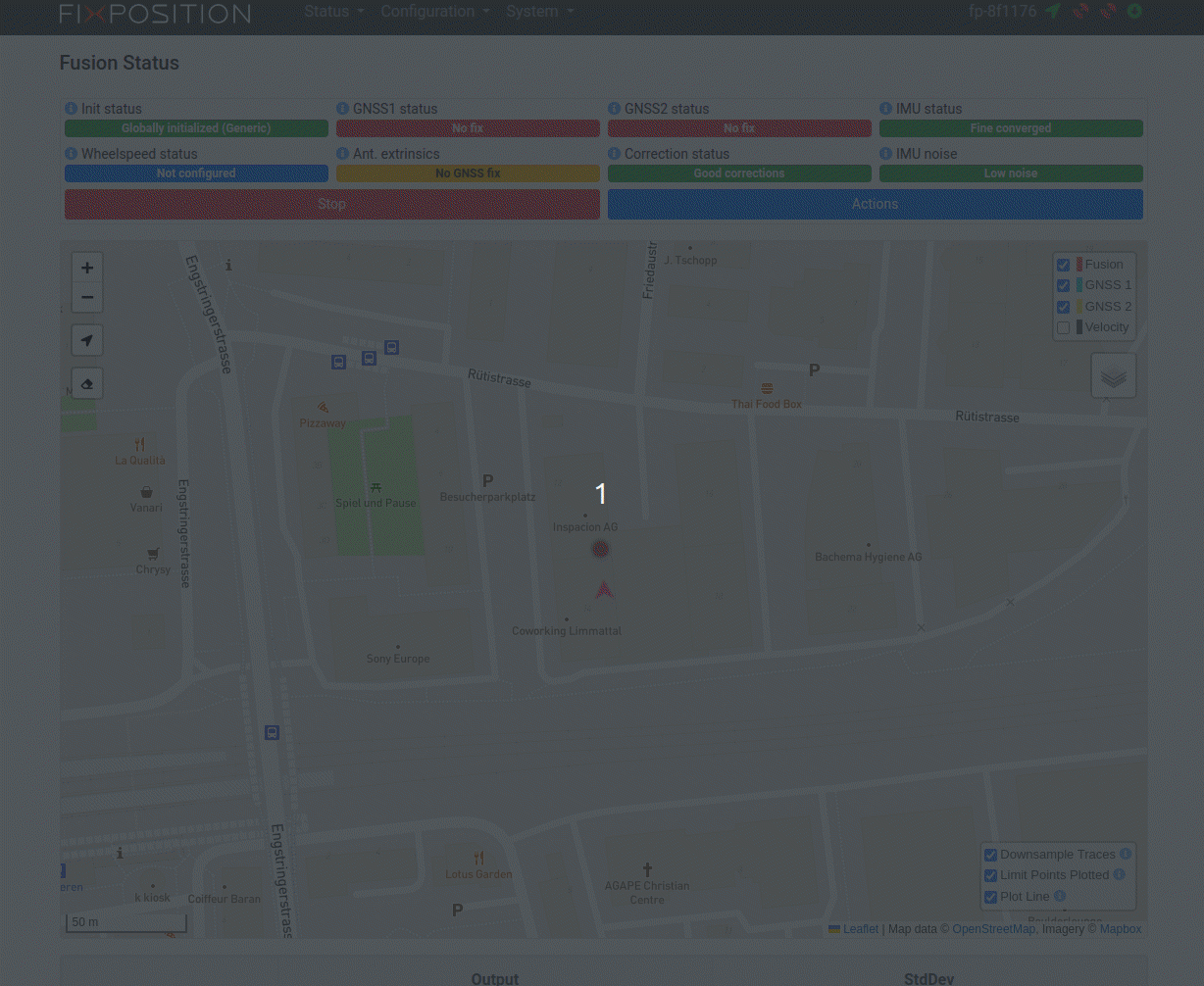
Task: Click info icon next to Init status
Action: coord(71,109)
